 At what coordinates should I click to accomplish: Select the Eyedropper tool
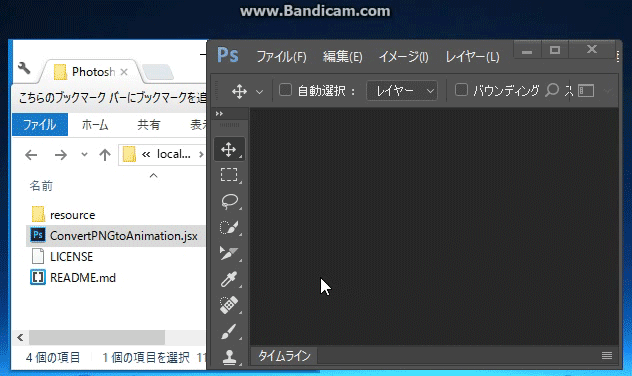click(229, 279)
